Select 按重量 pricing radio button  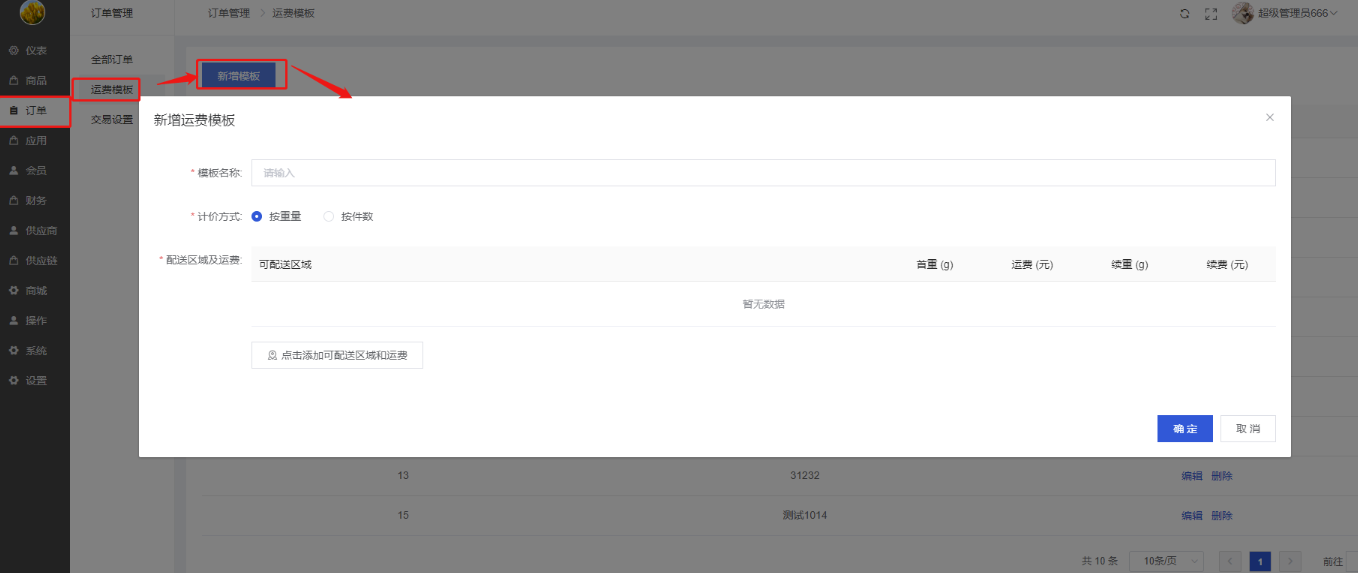(257, 216)
